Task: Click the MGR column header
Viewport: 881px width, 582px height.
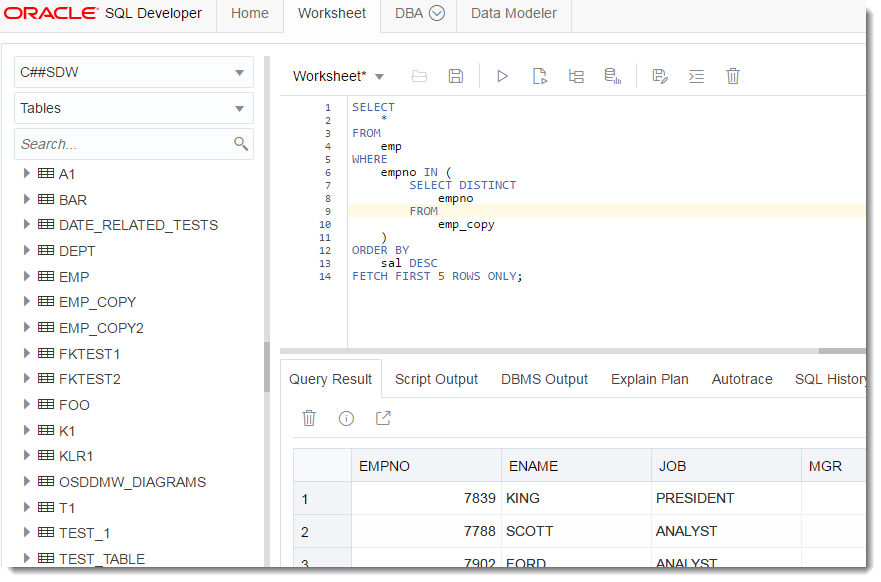Action: click(x=834, y=466)
